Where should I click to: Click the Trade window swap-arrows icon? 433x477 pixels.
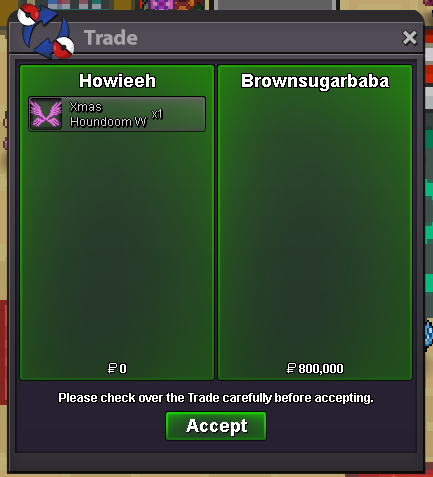point(46,32)
